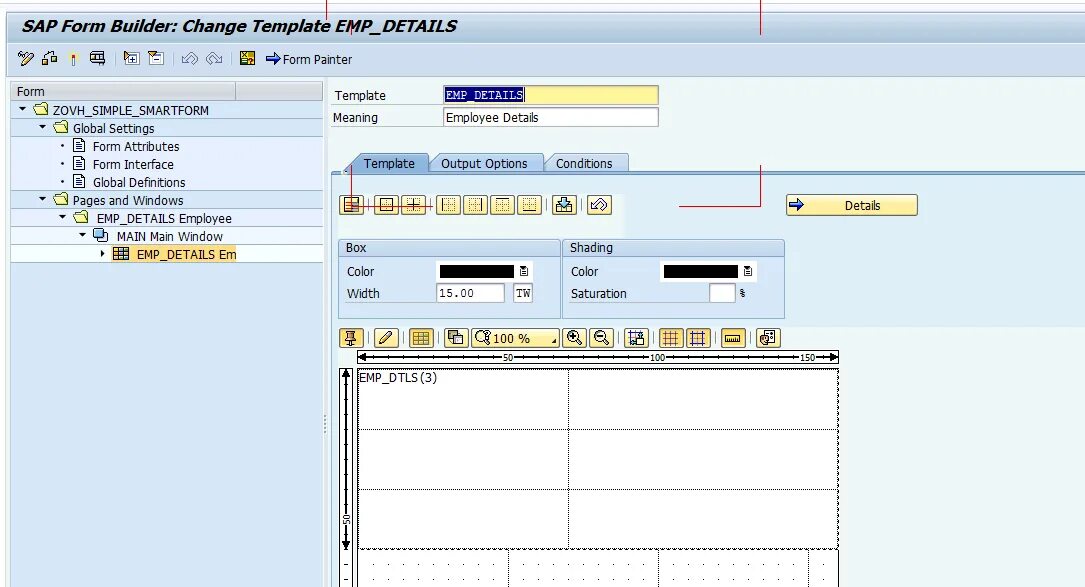Screen dimensions: 1085x587
Task: Collapse the ZOVH_SIMPLE_SMARTFORM root node
Action: click(22, 109)
